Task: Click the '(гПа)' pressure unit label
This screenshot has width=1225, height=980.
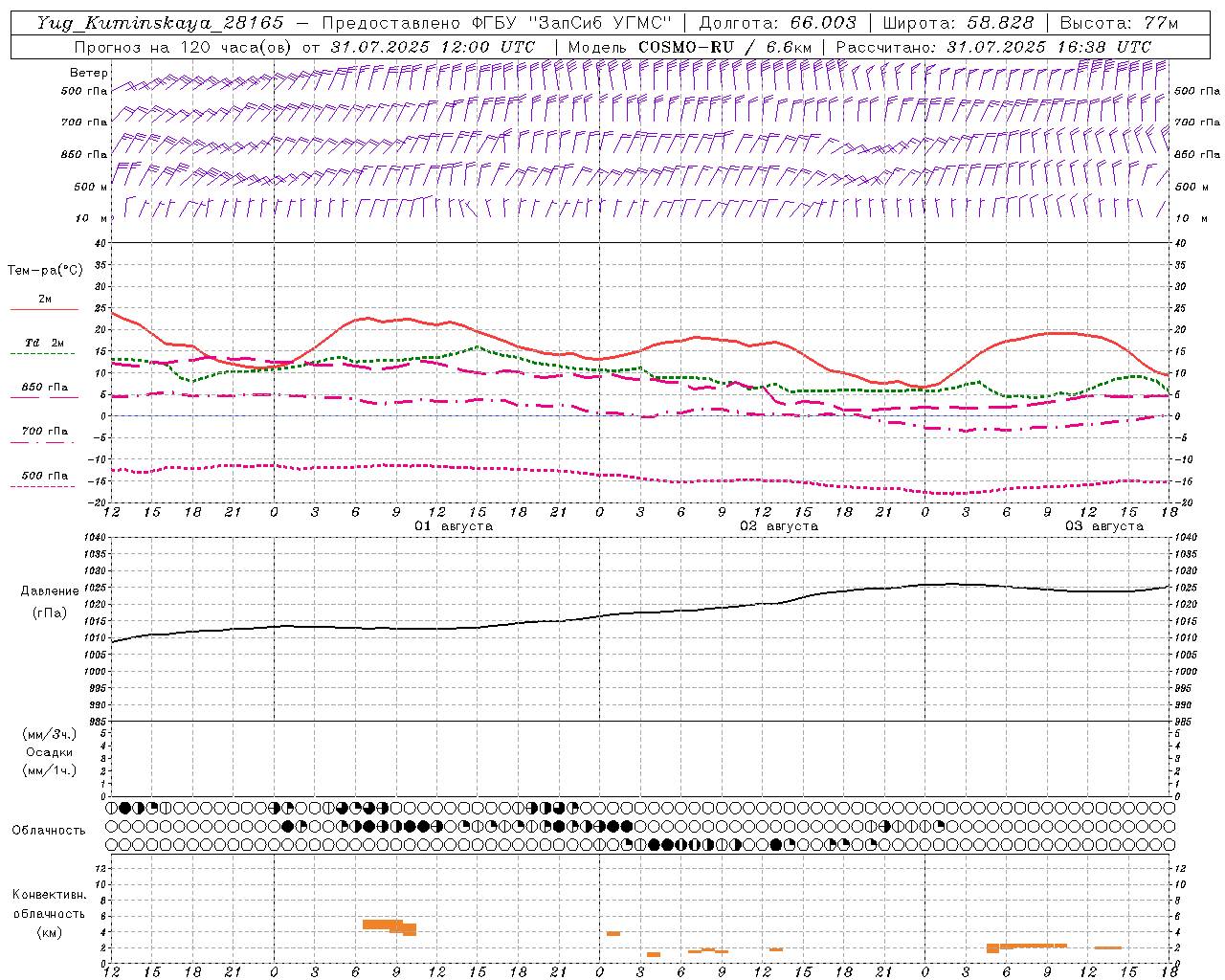Action: (x=50, y=612)
